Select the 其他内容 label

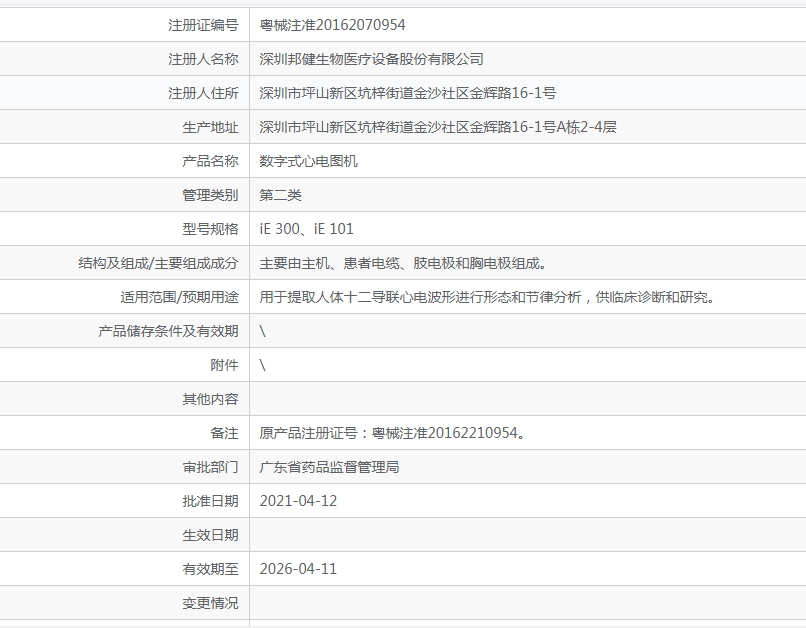[210, 399]
